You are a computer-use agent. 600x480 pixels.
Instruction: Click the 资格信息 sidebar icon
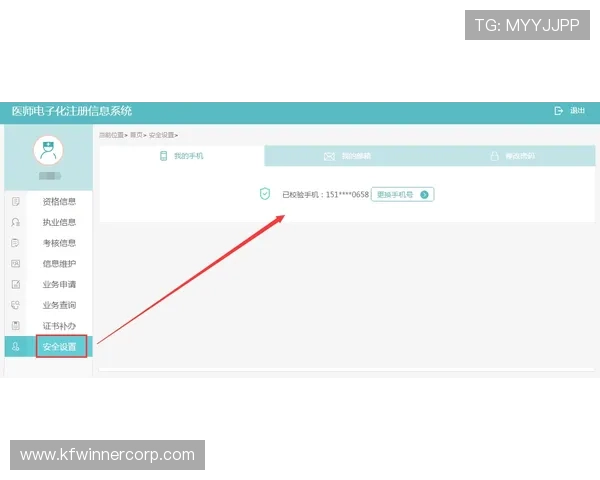pyautogui.click(x=16, y=201)
